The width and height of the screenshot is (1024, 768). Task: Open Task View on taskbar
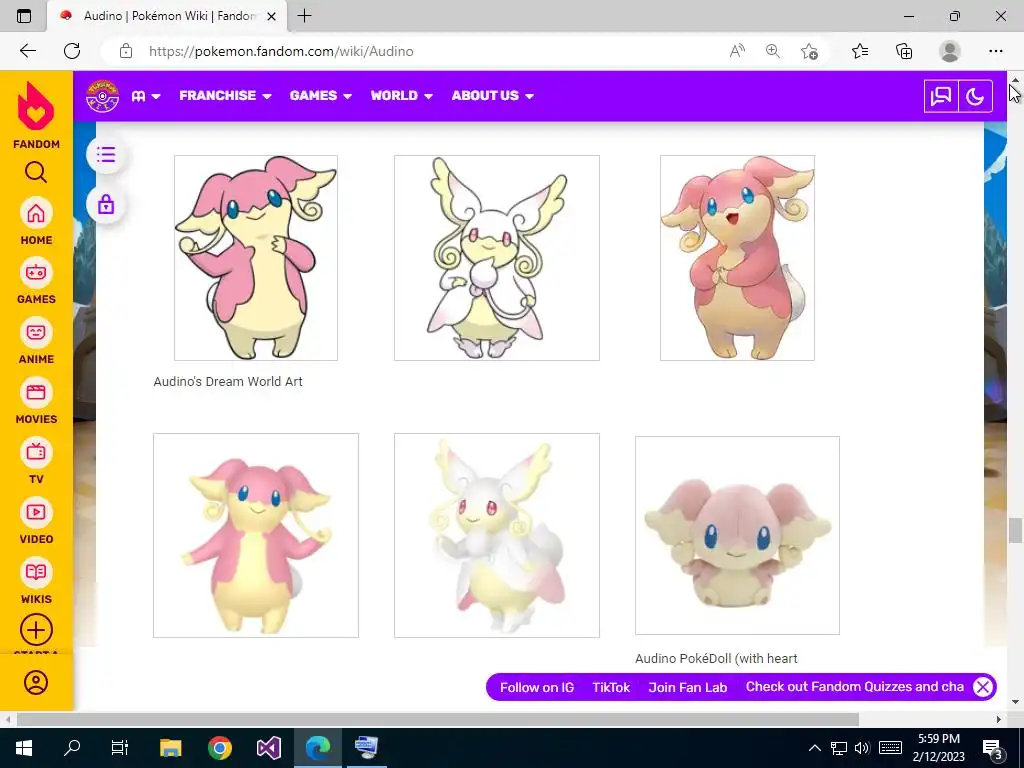[x=120, y=747]
